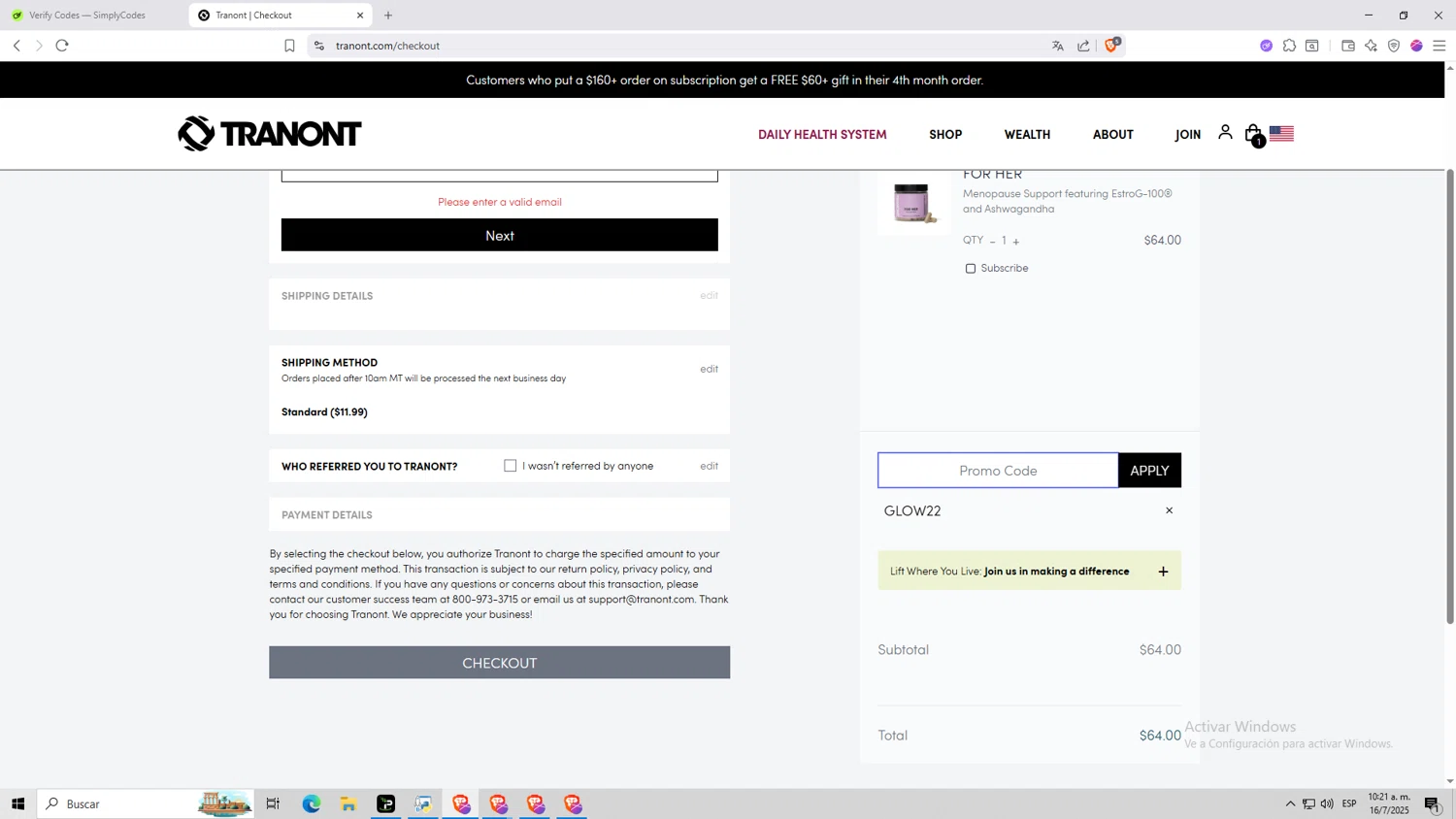
Task: Open Task View in taskbar
Action: tap(273, 803)
